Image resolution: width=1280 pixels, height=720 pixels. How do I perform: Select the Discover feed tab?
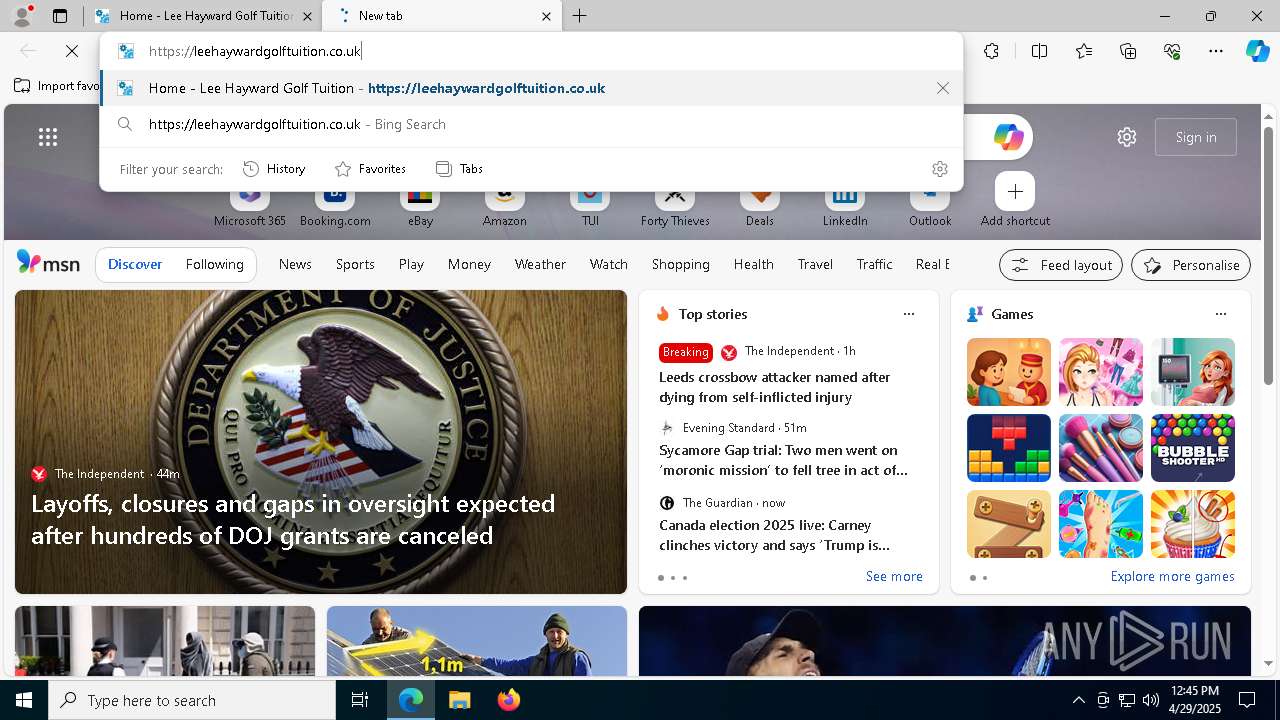click(135, 264)
